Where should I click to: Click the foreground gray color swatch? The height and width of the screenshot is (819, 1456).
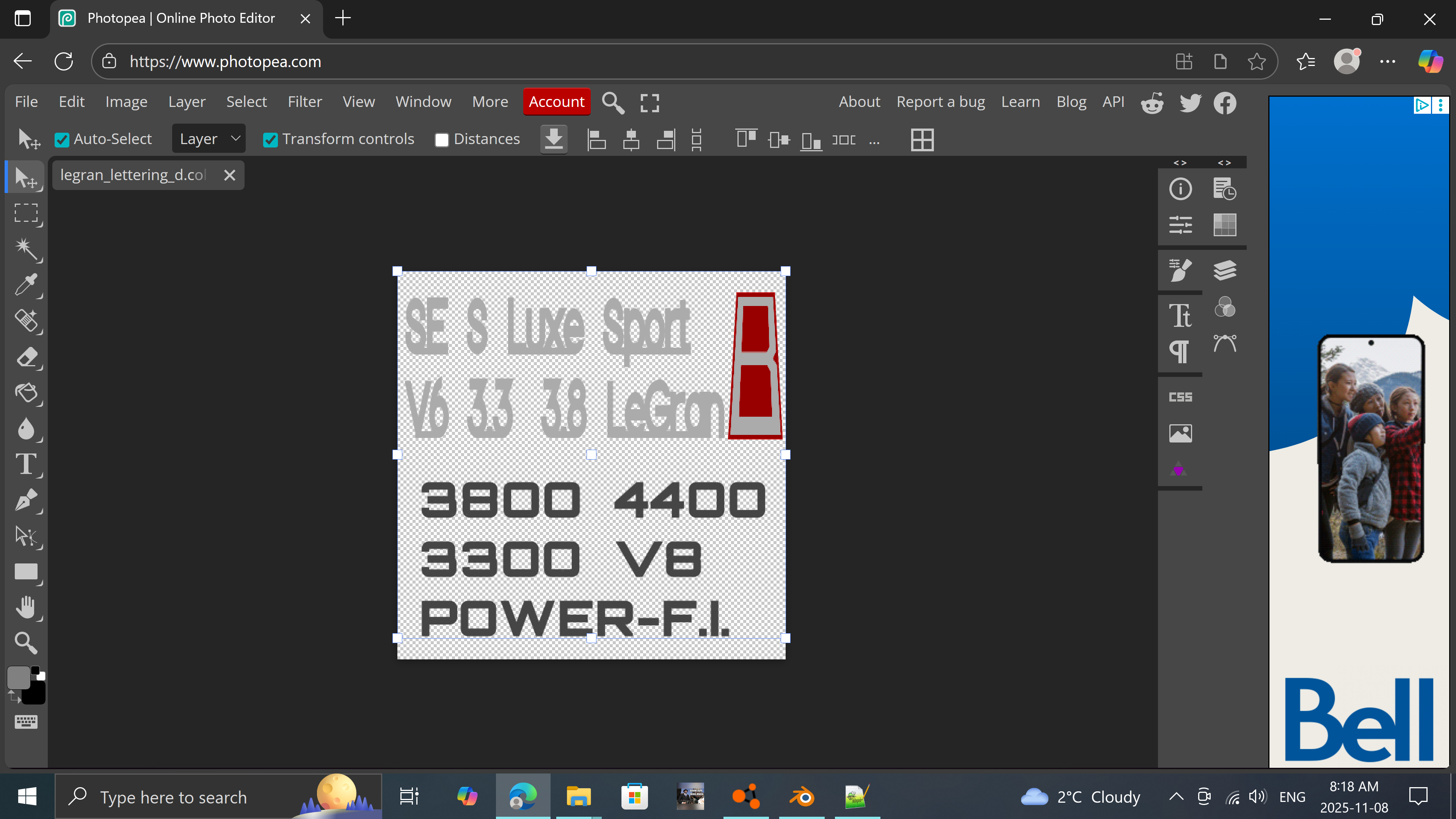19,678
